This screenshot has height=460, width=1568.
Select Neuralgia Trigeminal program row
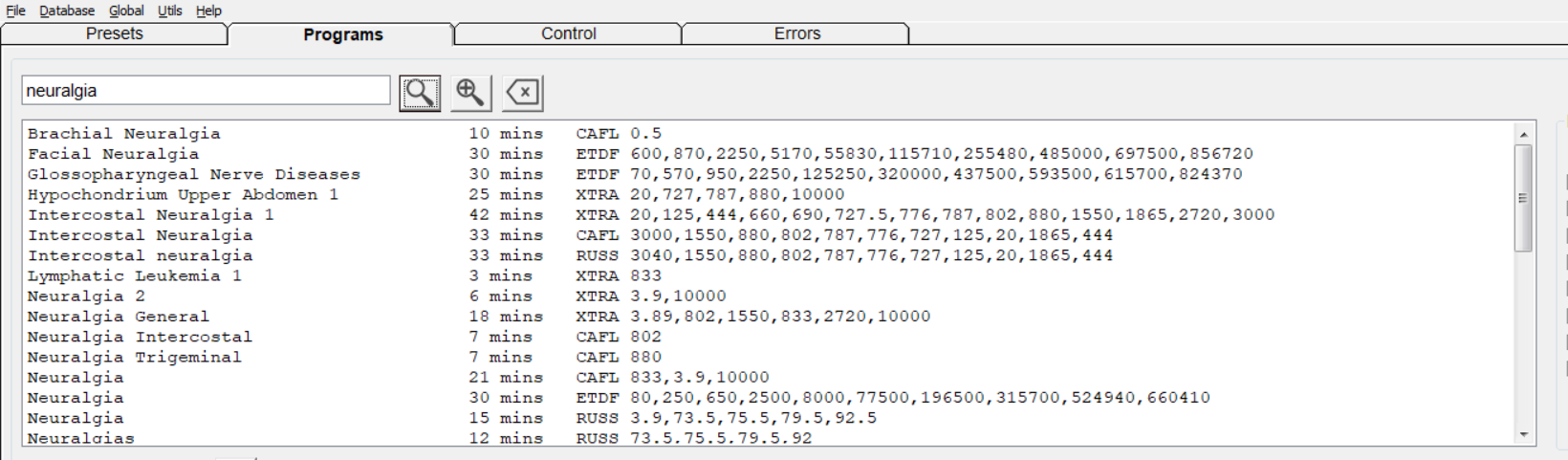tap(135, 357)
